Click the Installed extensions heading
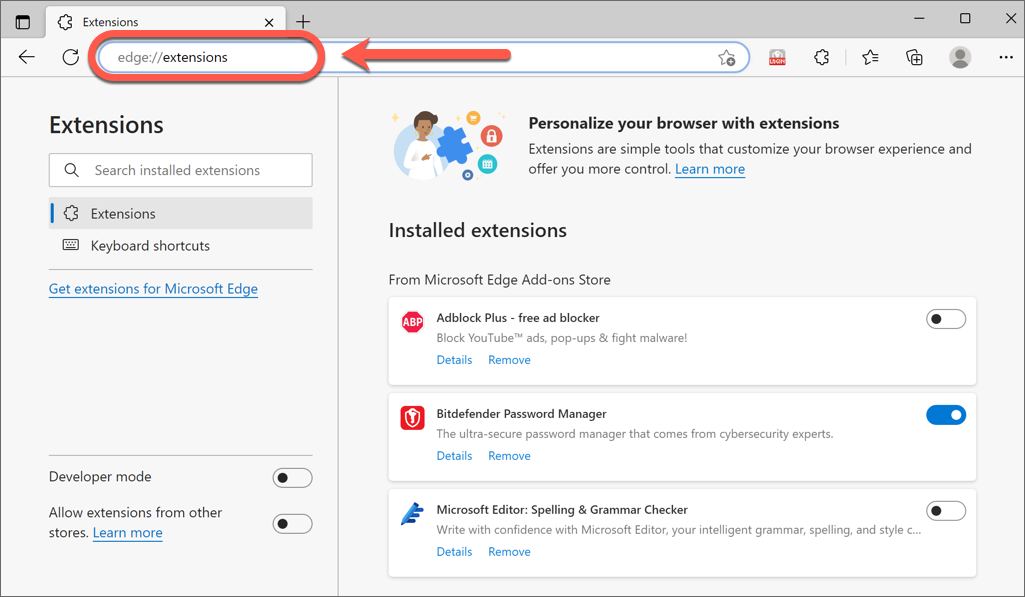 coord(477,230)
